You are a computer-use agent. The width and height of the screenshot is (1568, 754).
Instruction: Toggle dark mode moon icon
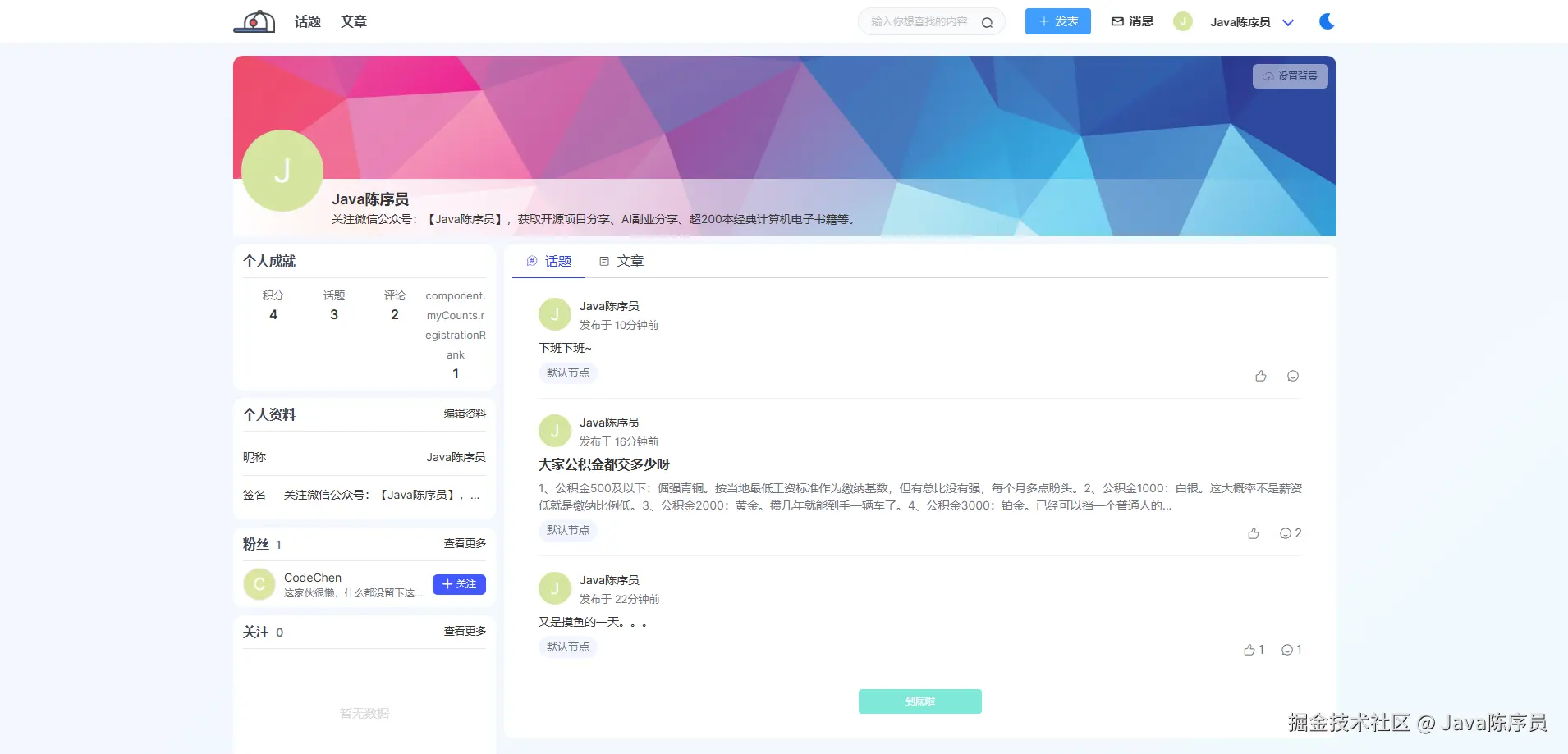click(x=1327, y=21)
